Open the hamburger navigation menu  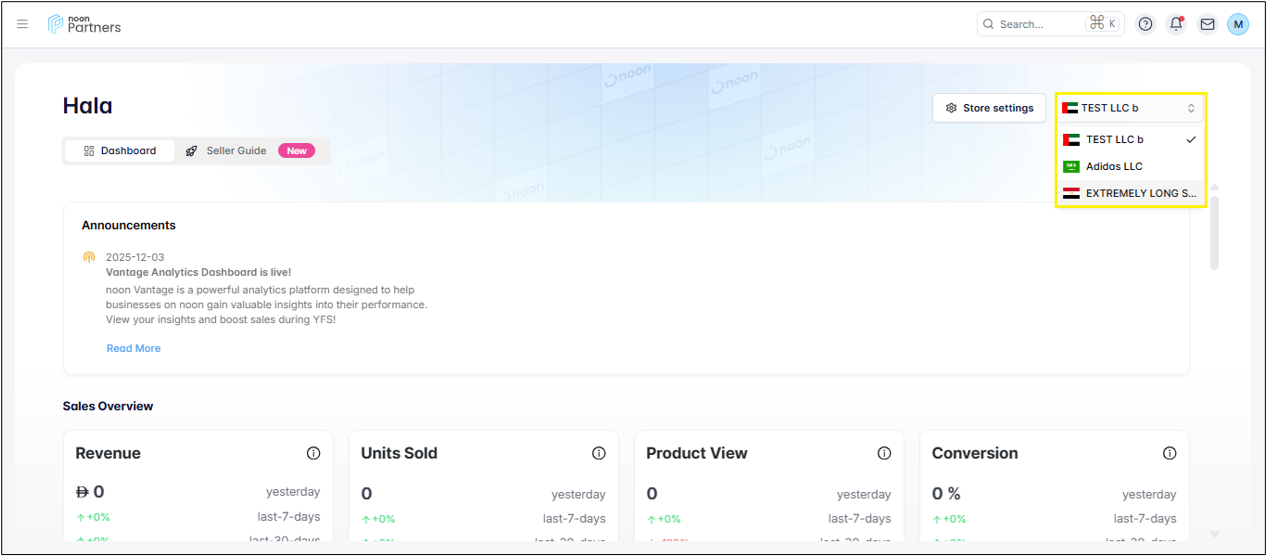point(23,24)
